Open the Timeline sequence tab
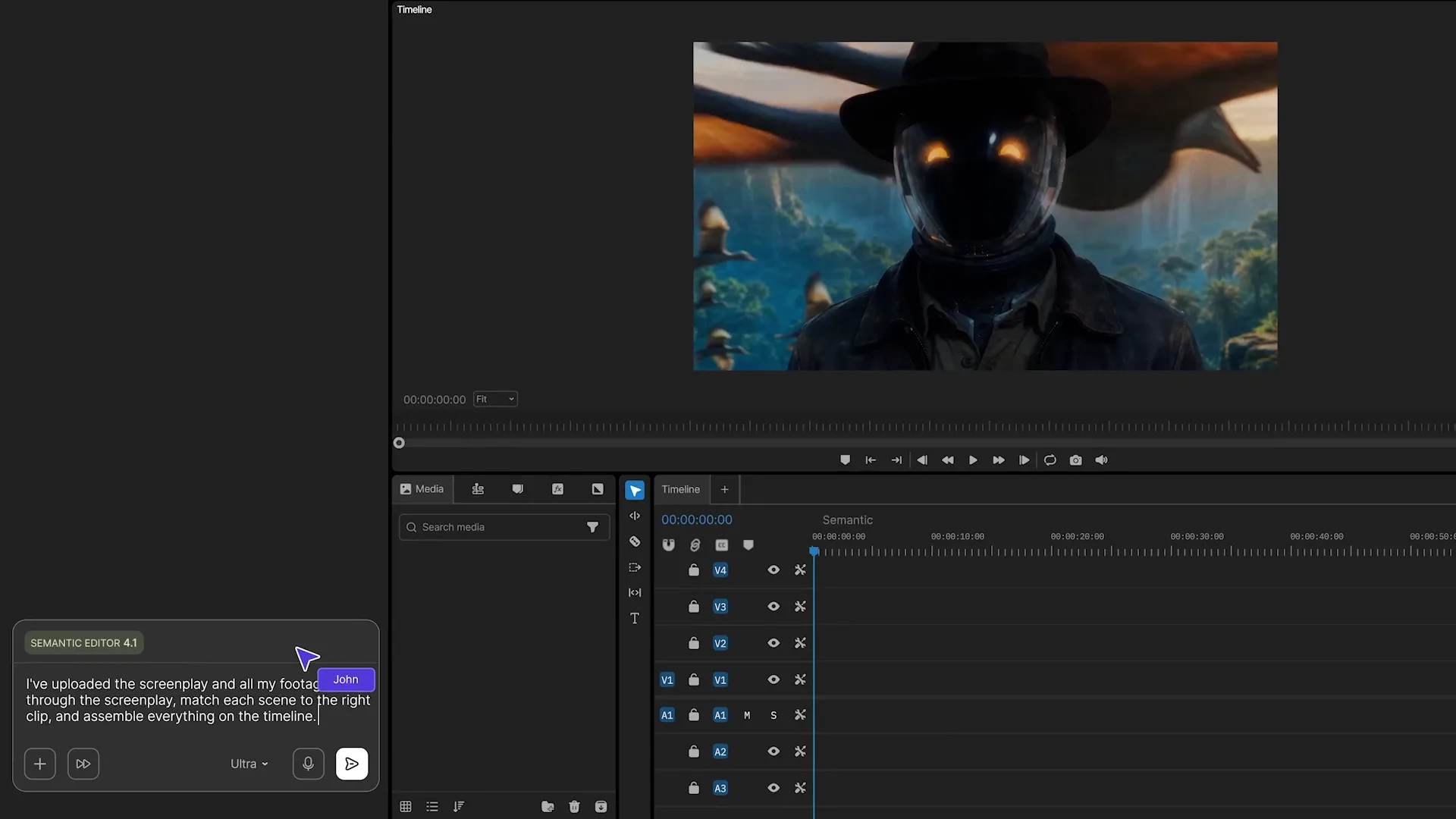The width and height of the screenshot is (1456, 819). 681,489
